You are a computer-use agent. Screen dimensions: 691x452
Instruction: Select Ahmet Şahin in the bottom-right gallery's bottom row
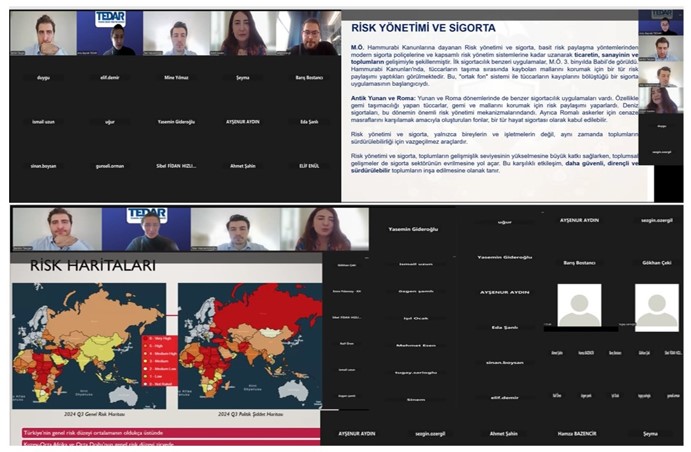(x=503, y=434)
